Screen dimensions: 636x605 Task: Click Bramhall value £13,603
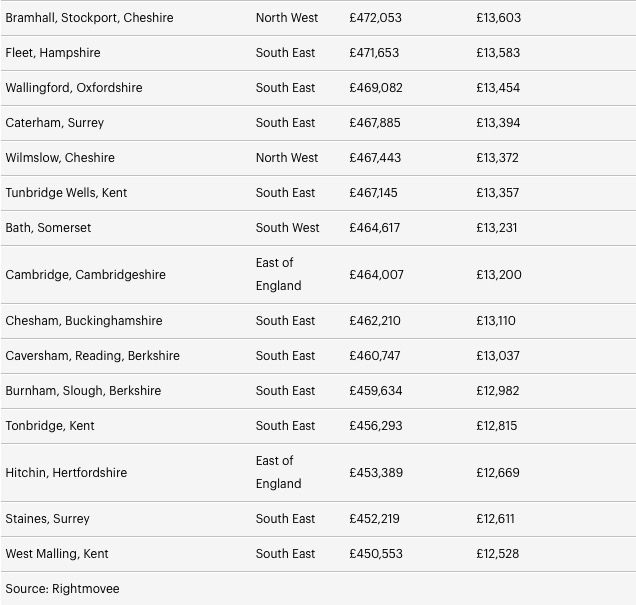click(498, 18)
